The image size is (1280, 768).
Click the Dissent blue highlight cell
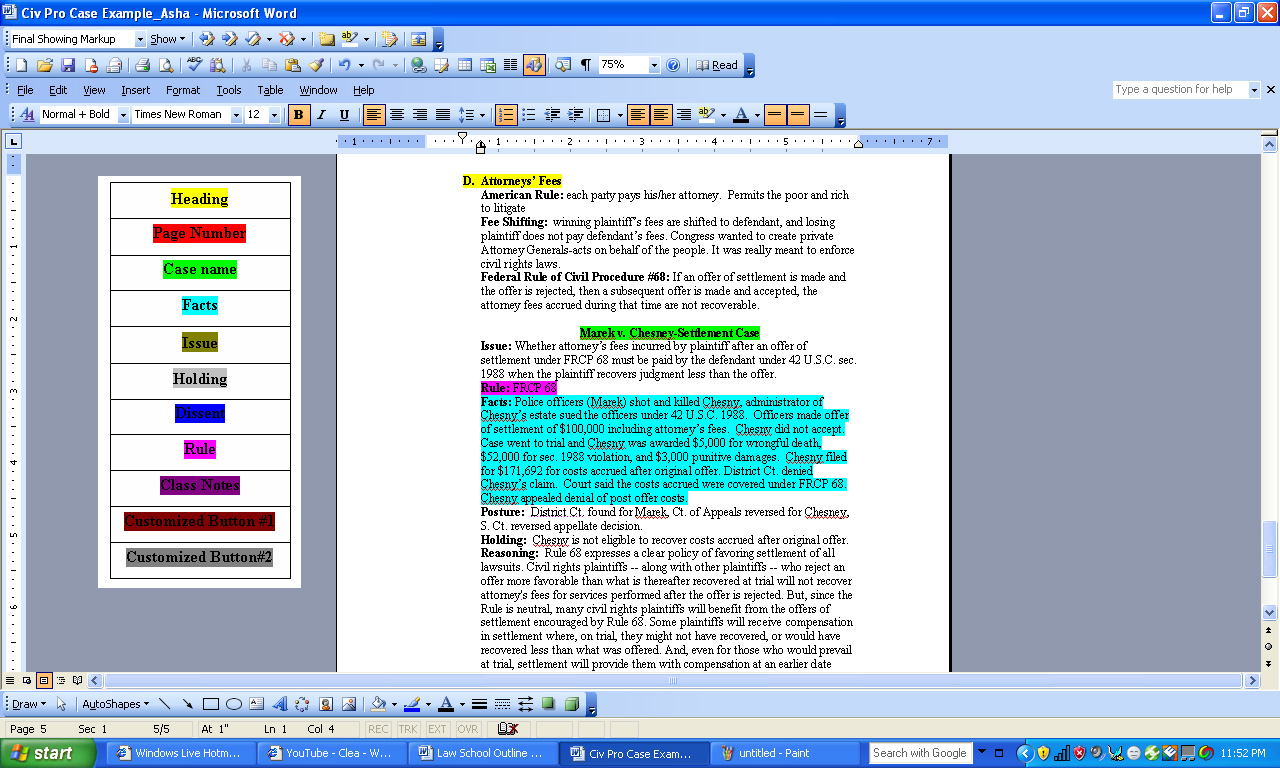[x=200, y=413]
